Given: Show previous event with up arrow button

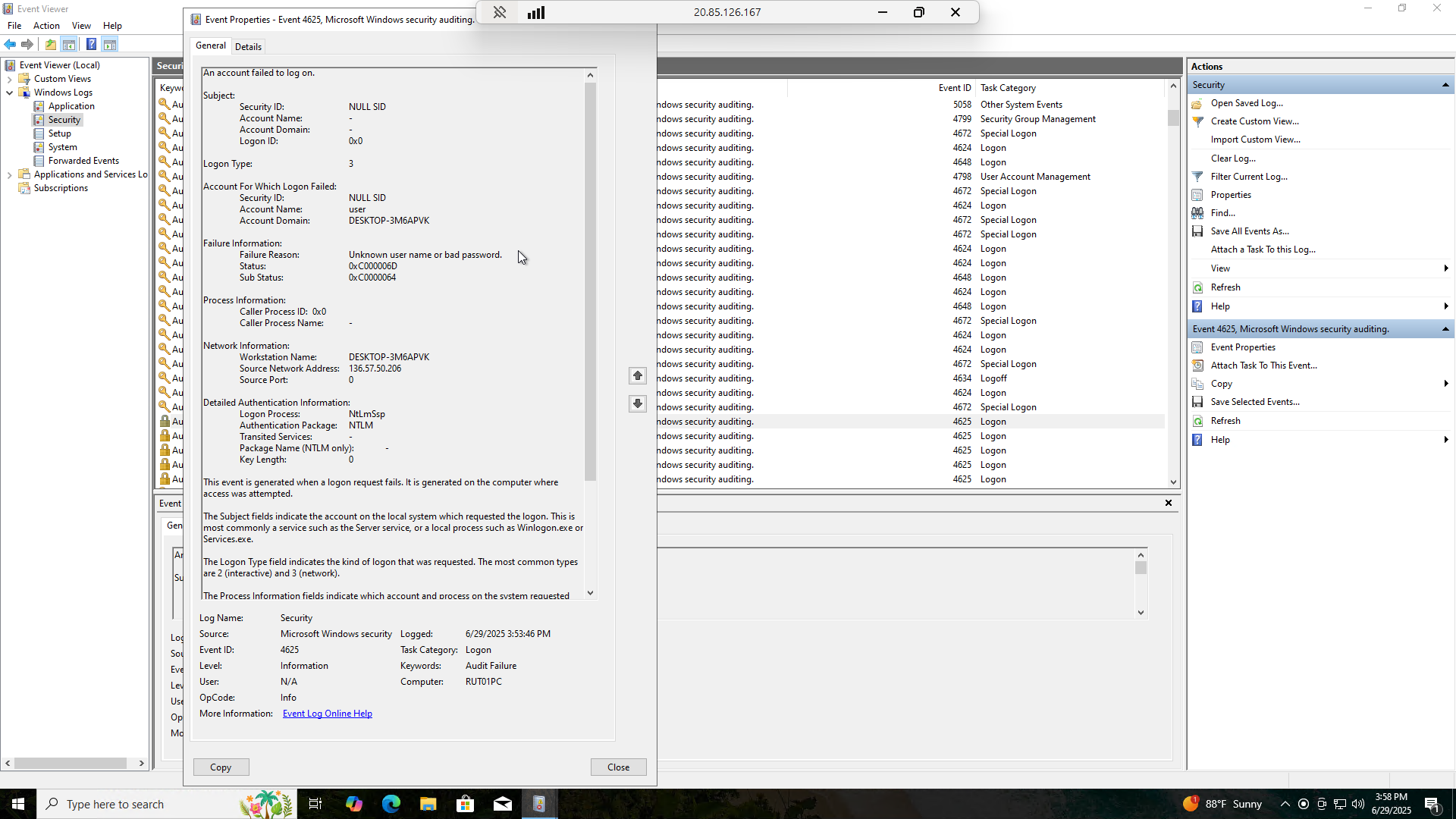Looking at the screenshot, I should (638, 375).
